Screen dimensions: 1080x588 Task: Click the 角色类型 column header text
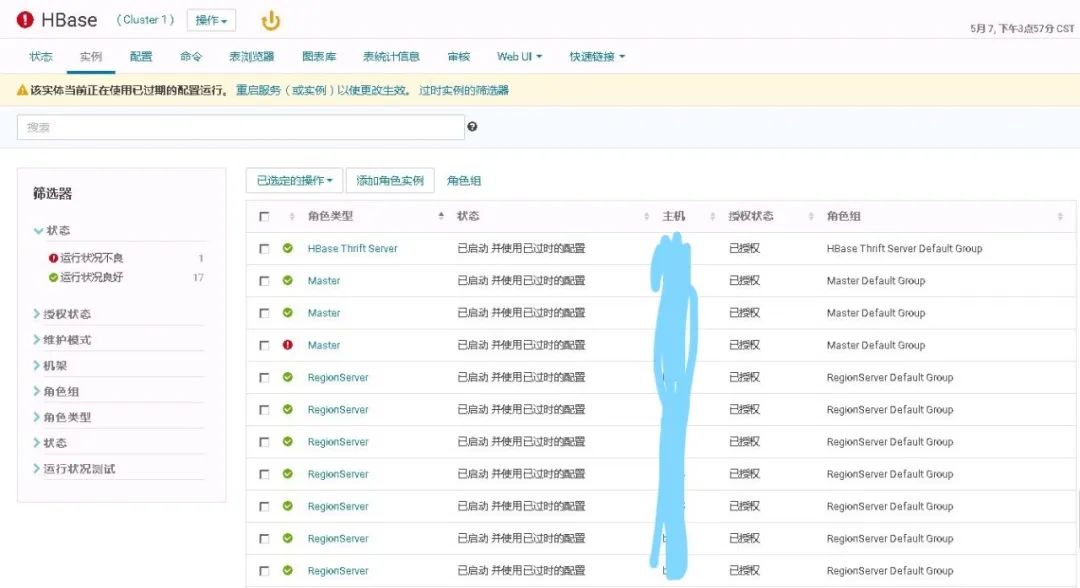pyautogui.click(x=331, y=216)
